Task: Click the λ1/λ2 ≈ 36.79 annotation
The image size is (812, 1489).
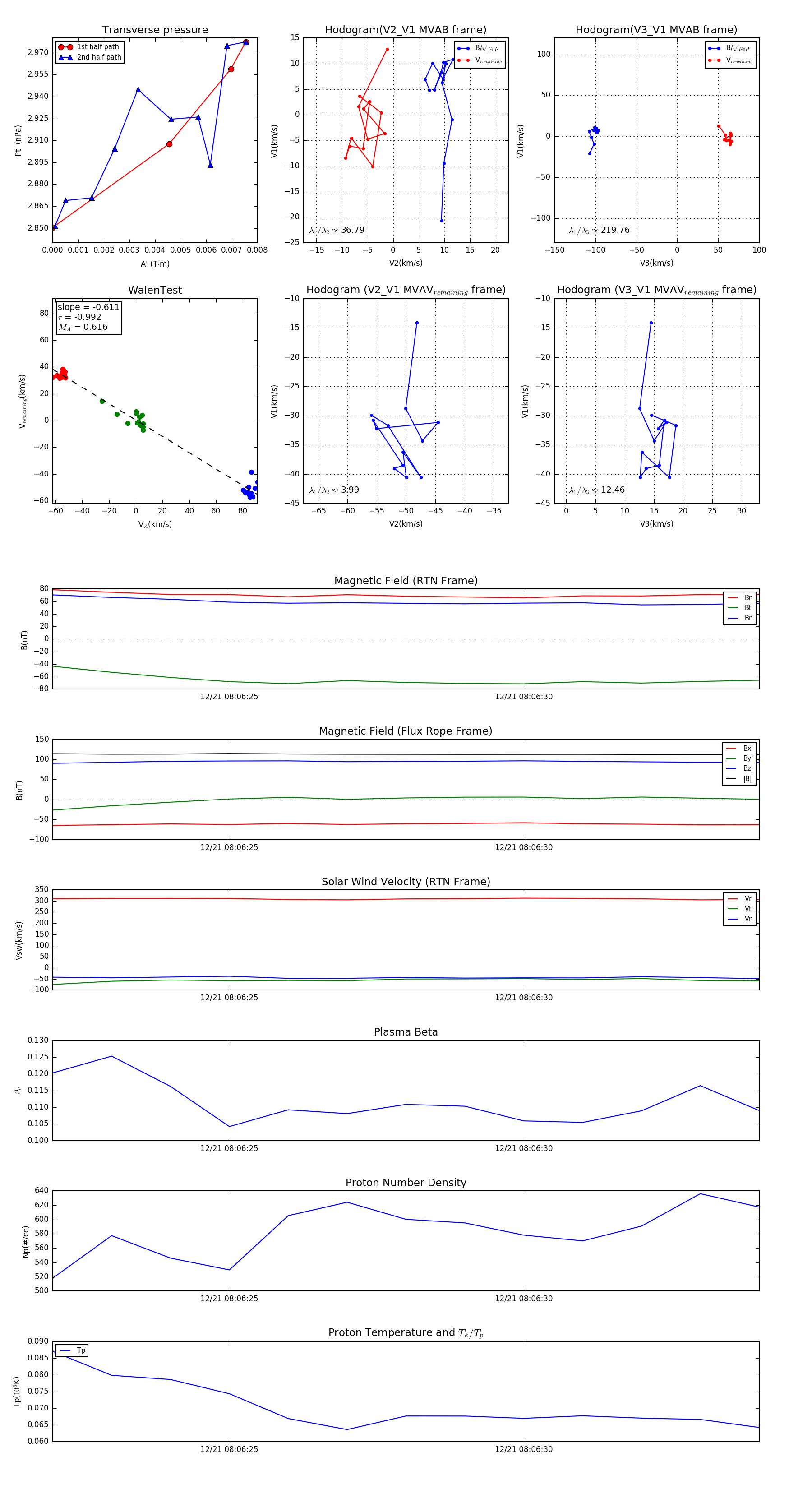Action: pyautogui.click(x=337, y=230)
